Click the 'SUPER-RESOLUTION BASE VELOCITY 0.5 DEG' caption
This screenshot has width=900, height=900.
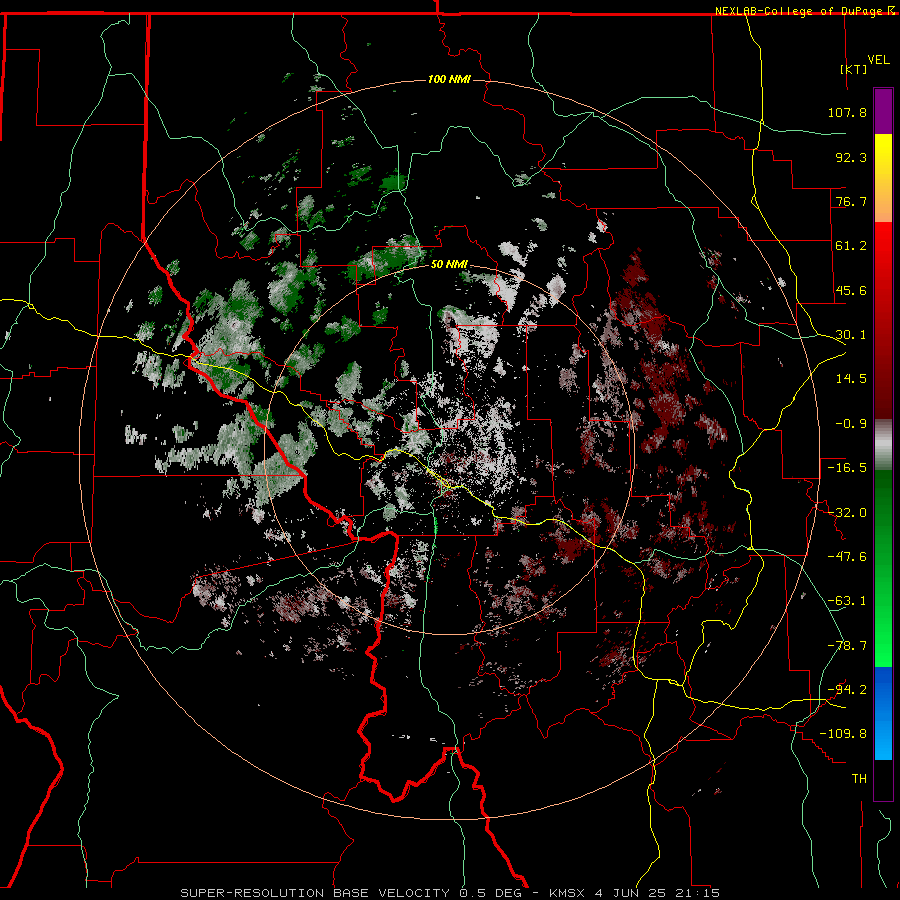click(351, 893)
